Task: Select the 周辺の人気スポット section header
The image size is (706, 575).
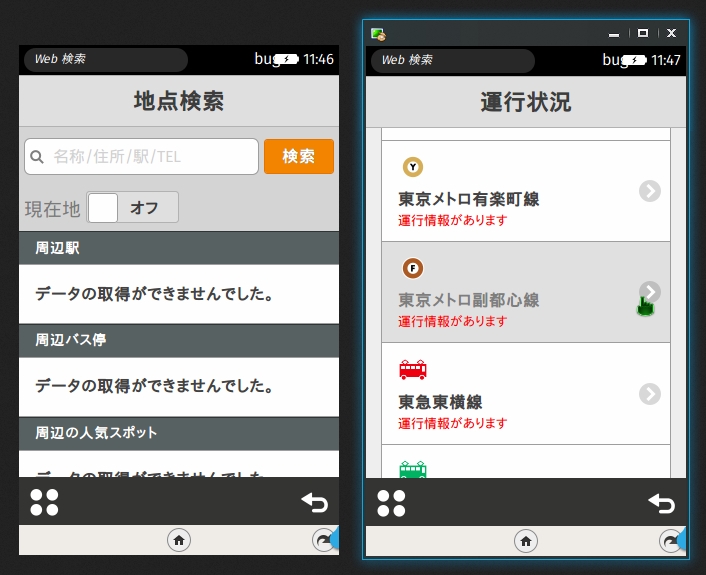Action: tap(179, 433)
